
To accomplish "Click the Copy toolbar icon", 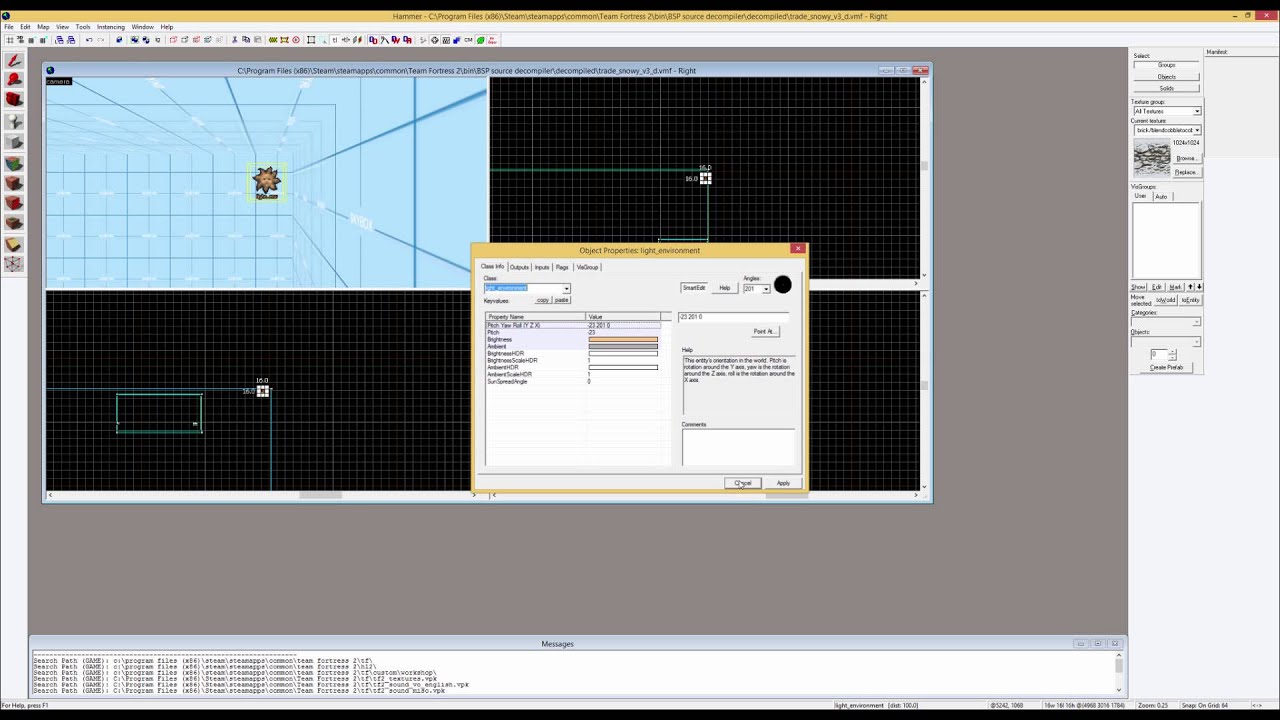I will tap(246, 40).
